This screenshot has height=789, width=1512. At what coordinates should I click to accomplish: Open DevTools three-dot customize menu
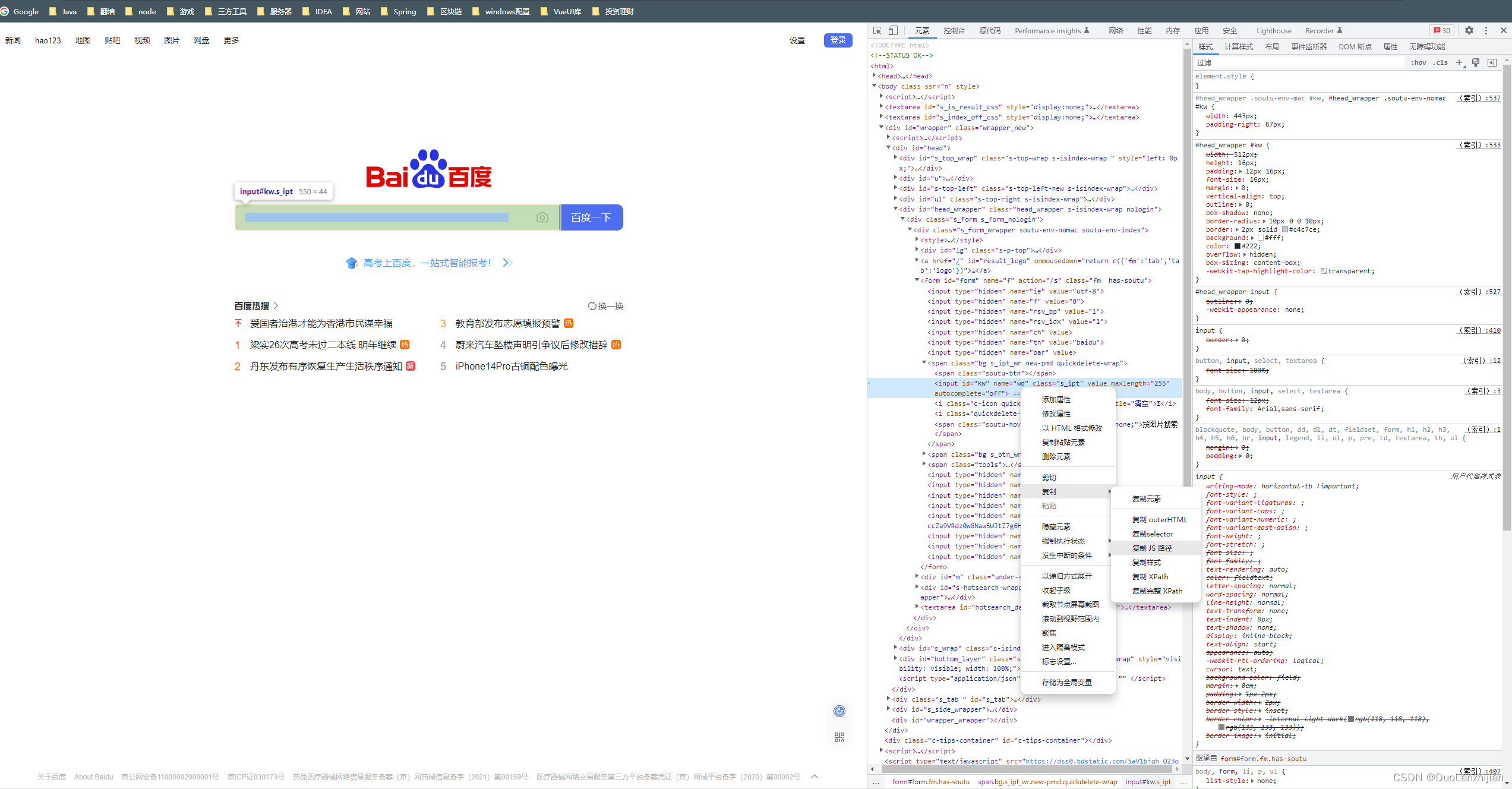[1486, 30]
